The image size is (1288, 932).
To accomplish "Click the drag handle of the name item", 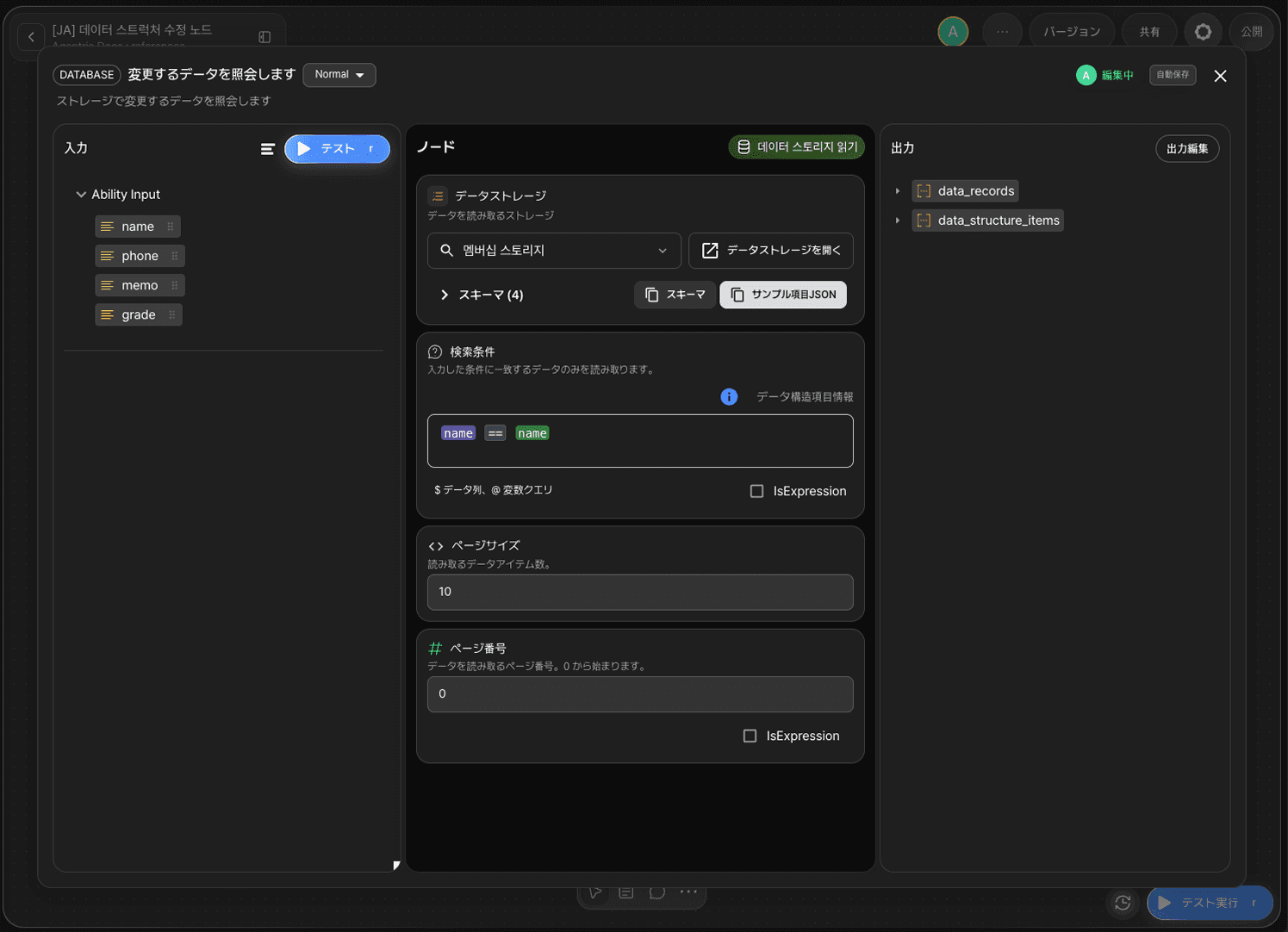I will (171, 227).
